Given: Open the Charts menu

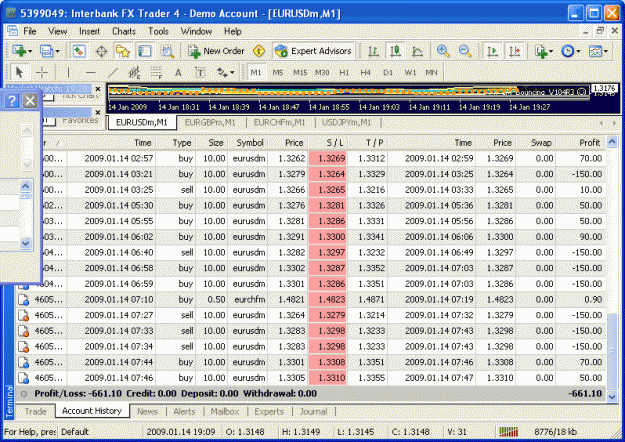Looking at the screenshot, I should (x=124, y=31).
